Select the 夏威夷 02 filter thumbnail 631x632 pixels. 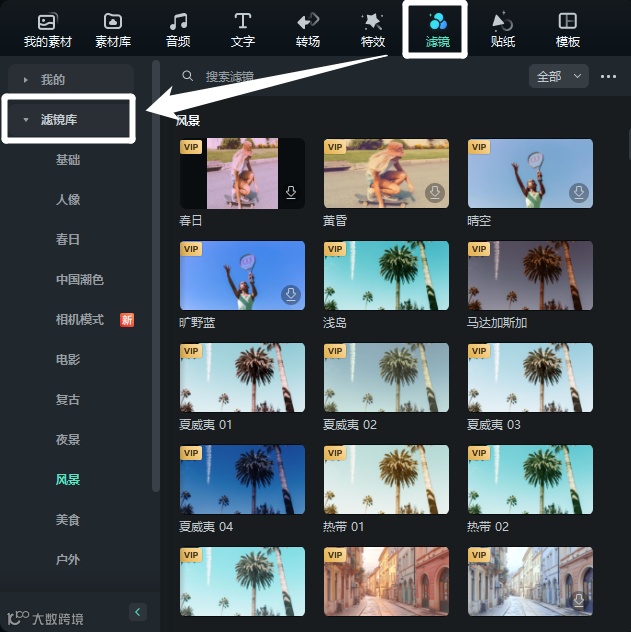386,377
